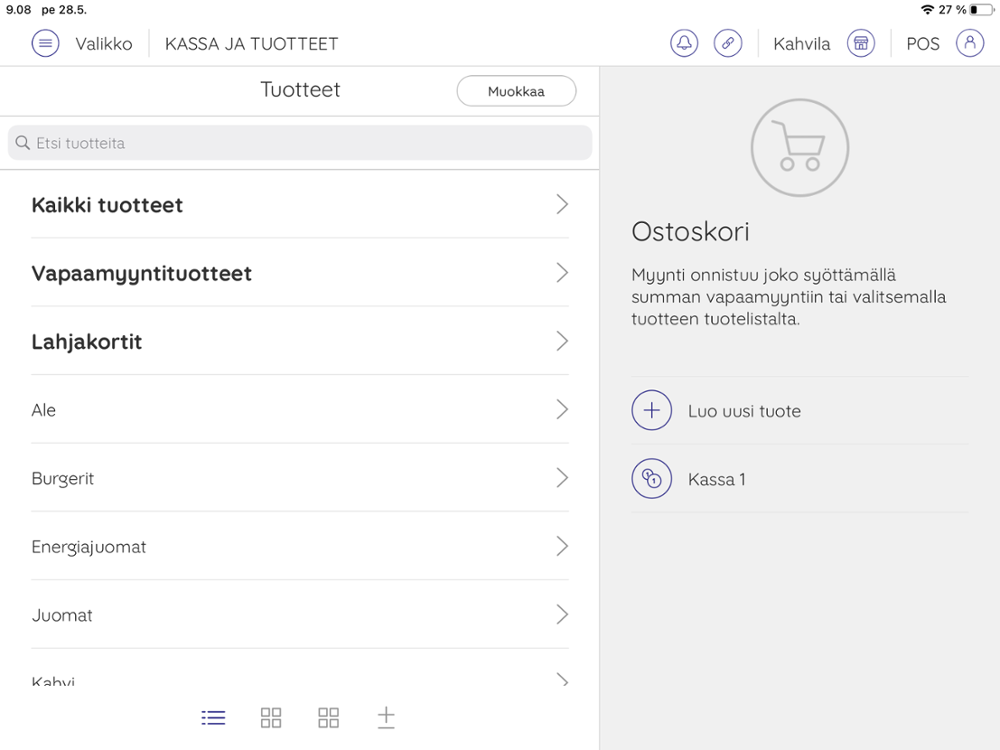Screen dimensions: 1000x750
Task: Switch to list view in bottom bar
Action: click(x=213, y=718)
